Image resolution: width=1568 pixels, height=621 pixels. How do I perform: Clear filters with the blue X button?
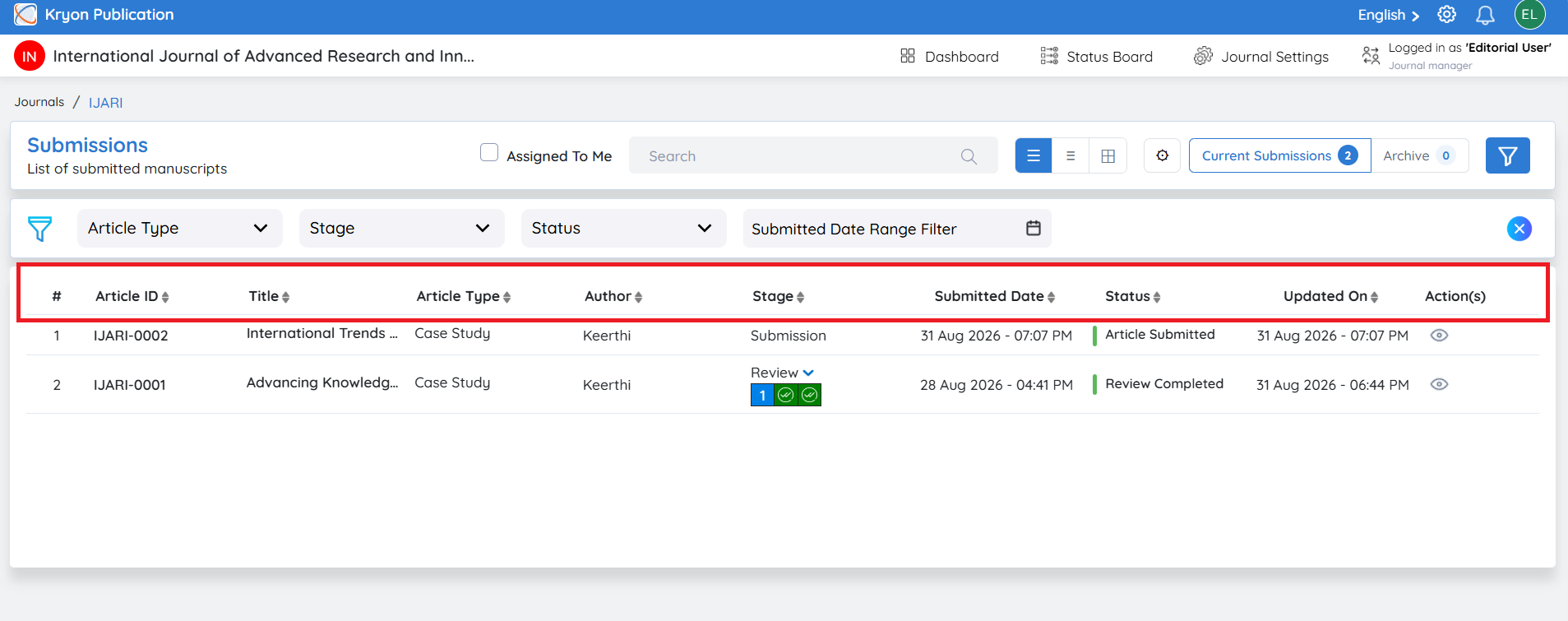coord(1519,229)
